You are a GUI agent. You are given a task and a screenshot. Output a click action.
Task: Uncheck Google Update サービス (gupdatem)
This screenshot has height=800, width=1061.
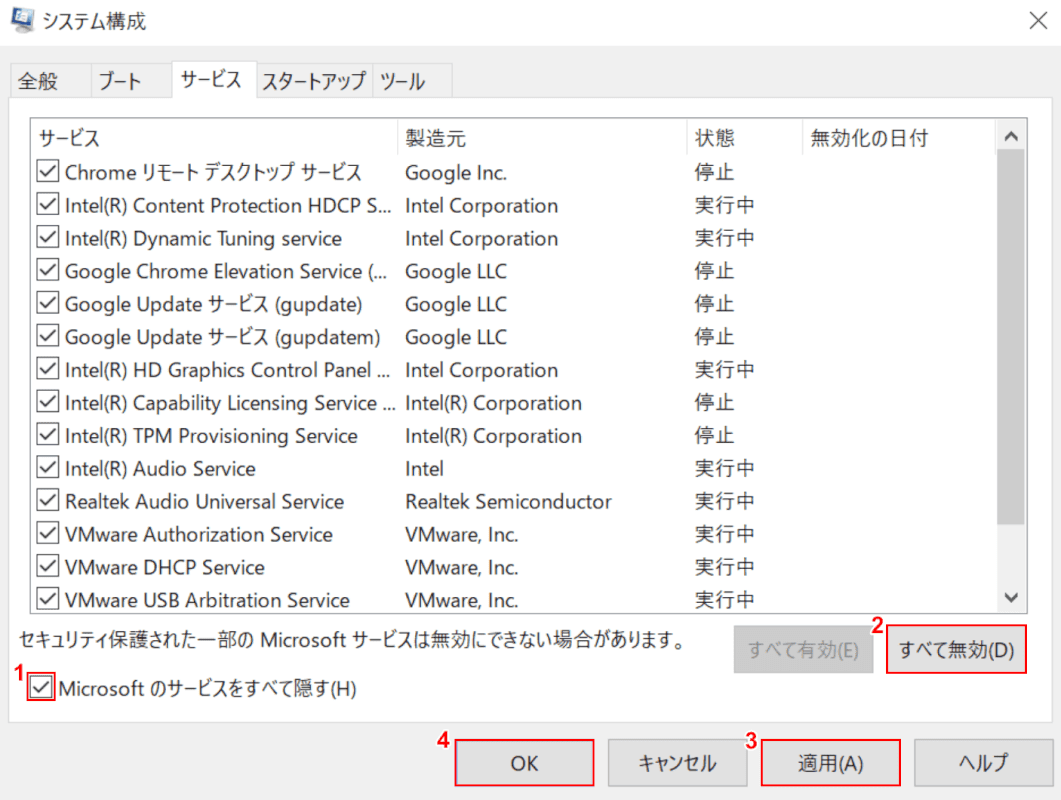point(47,336)
